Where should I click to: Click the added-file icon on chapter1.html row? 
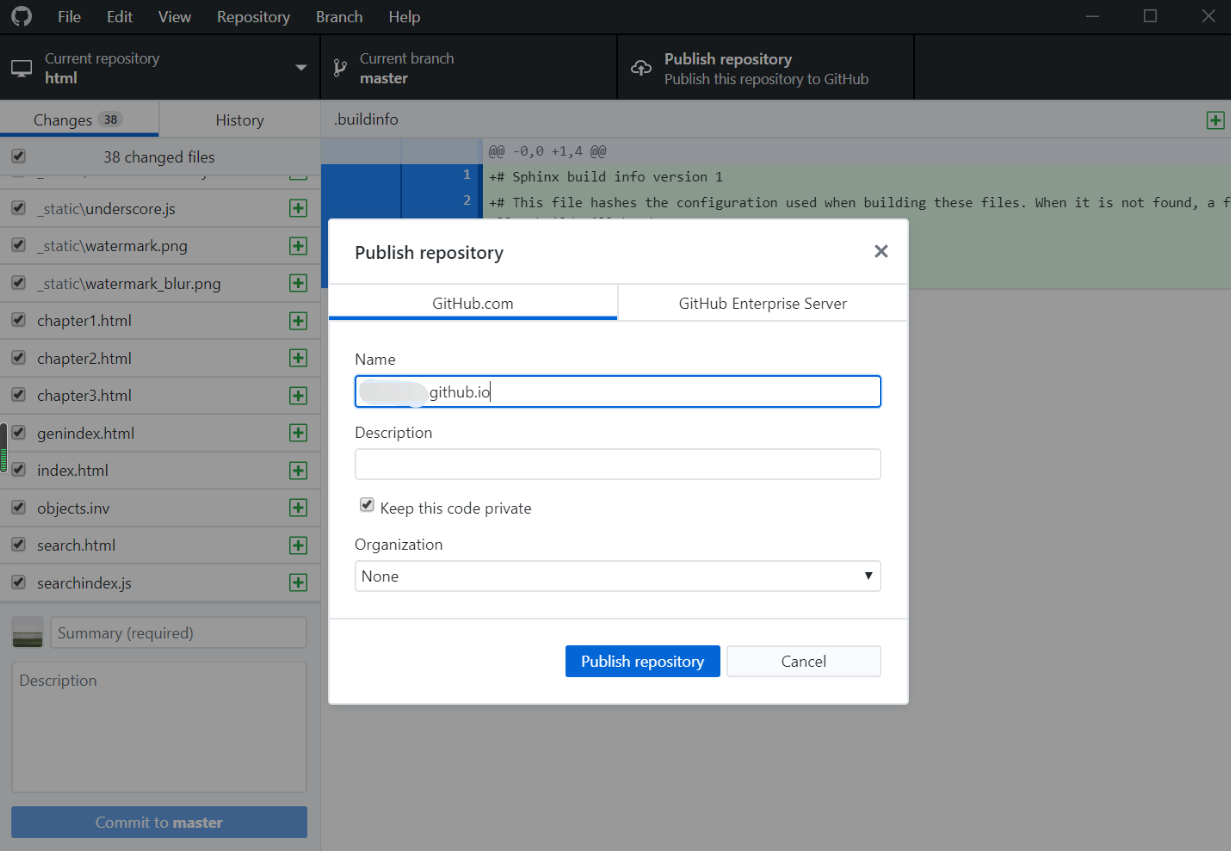[298, 321]
